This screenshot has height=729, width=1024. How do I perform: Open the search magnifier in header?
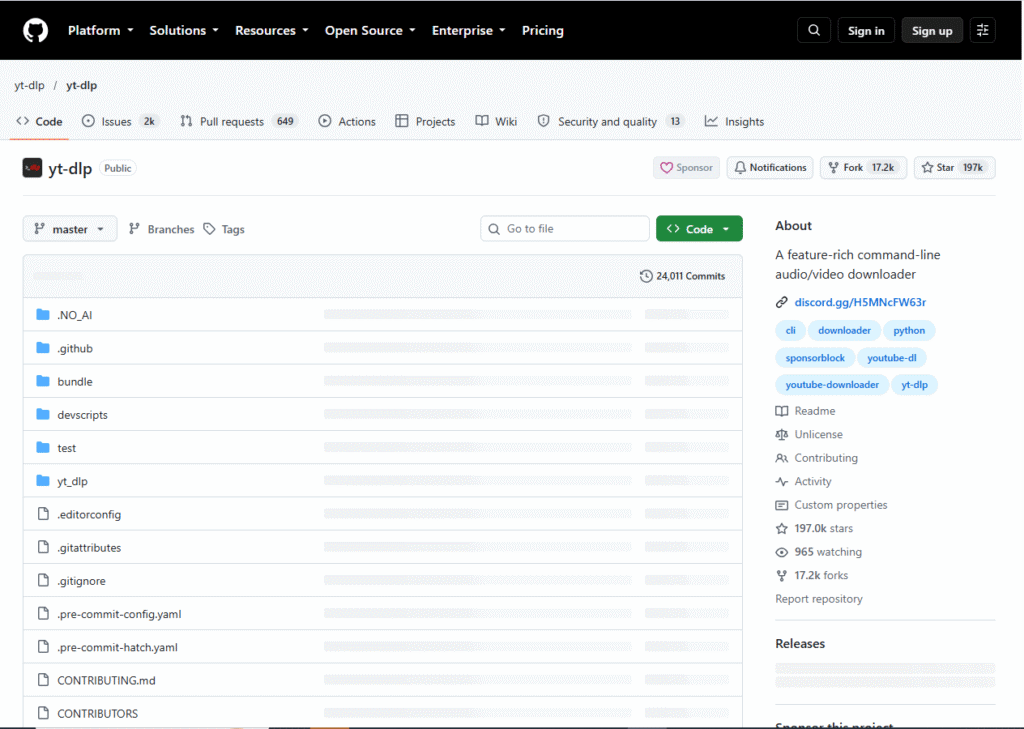814,30
